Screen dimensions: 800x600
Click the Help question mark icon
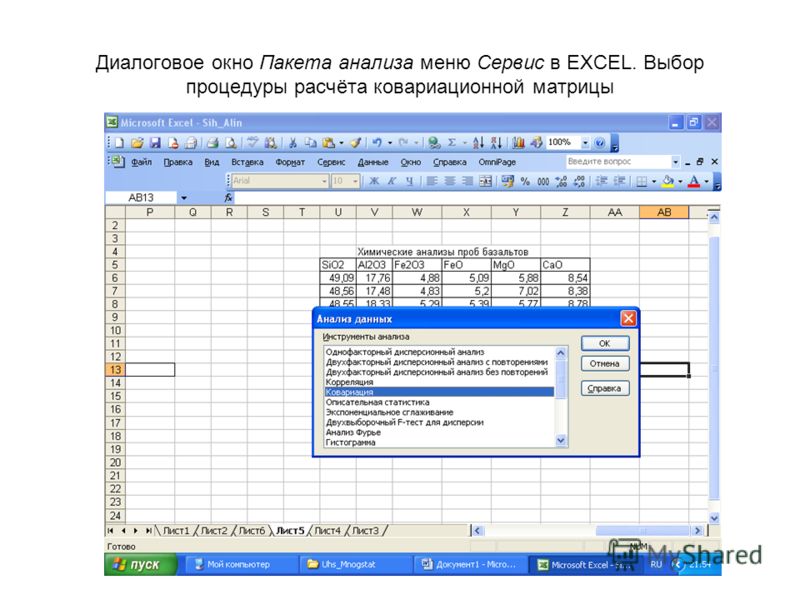600,143
